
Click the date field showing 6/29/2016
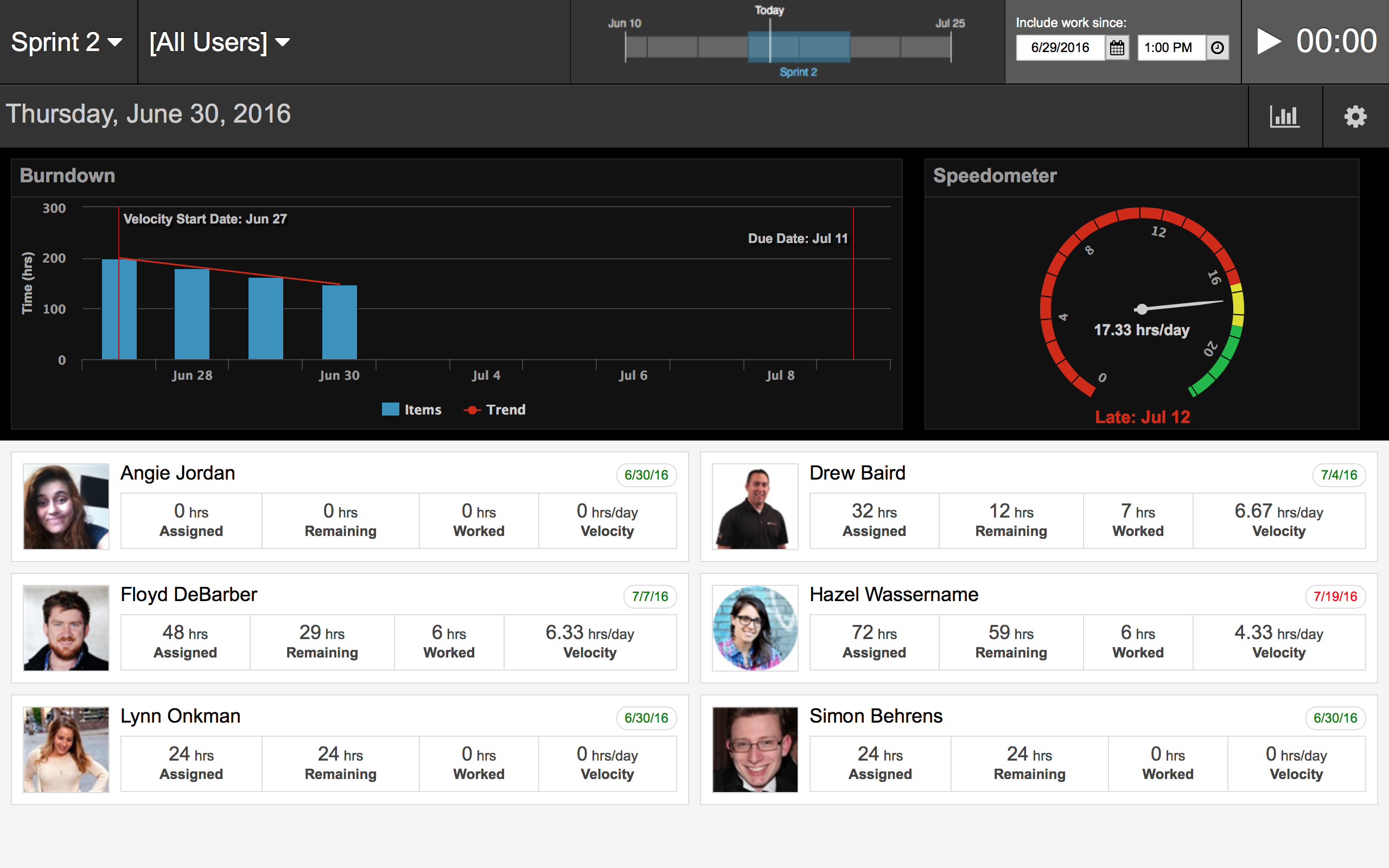pos(1060,48)
